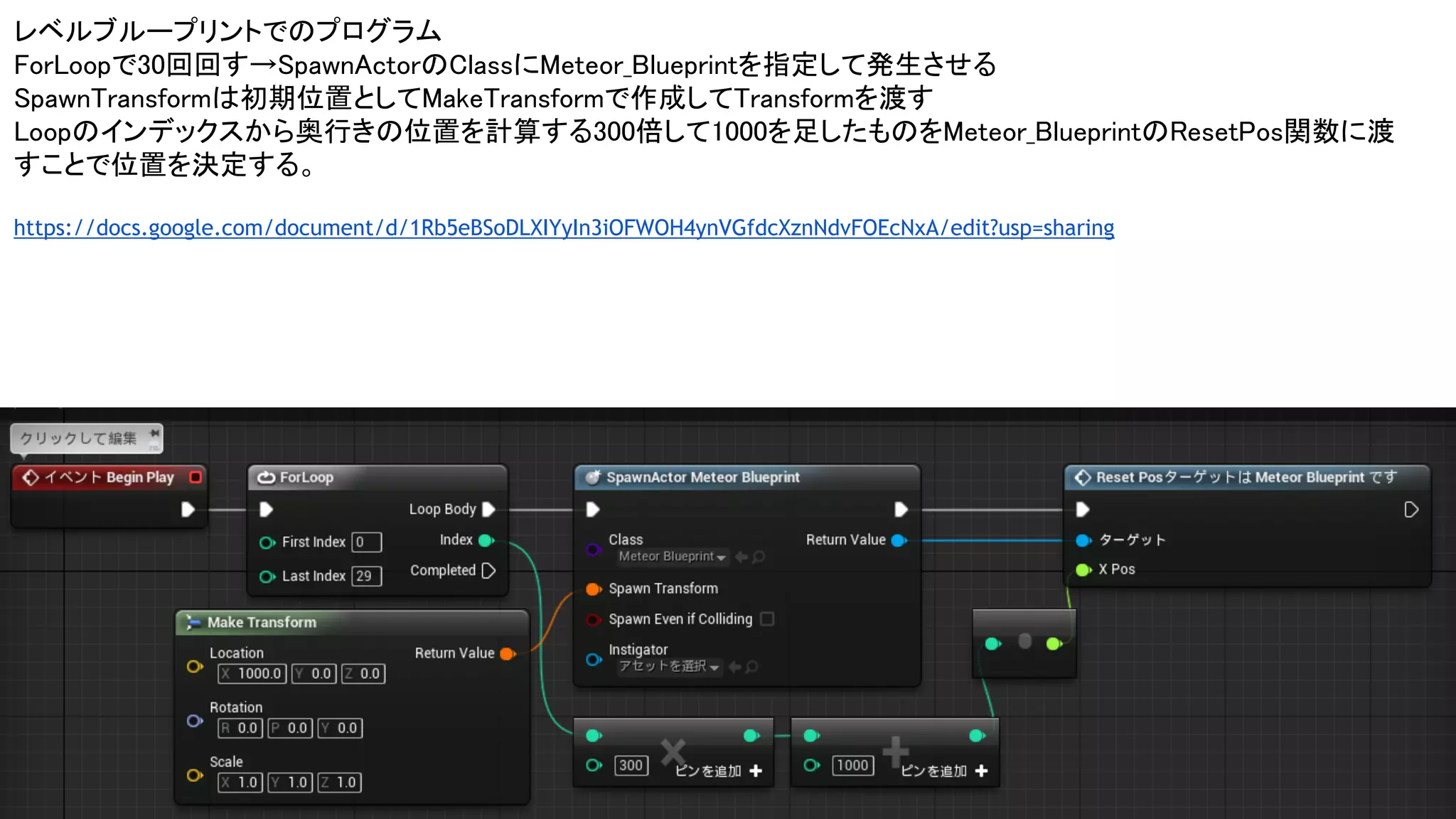Click the SpawnActor node header icon

click(592, 477)
